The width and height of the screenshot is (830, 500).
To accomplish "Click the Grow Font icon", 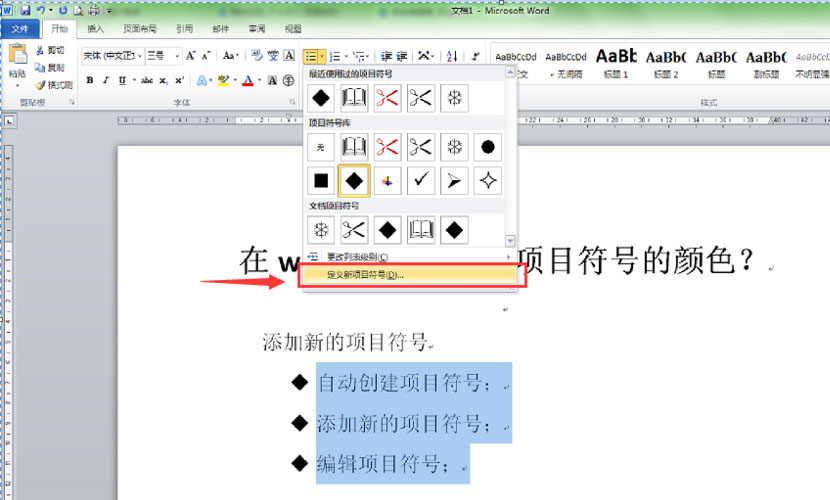I will coord(191,56).
